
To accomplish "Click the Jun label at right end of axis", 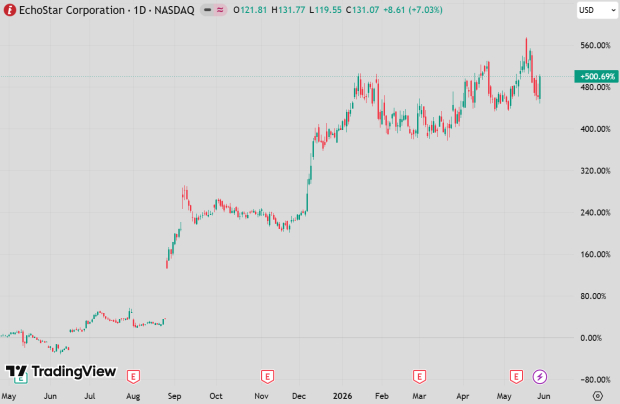I will 544,396.
